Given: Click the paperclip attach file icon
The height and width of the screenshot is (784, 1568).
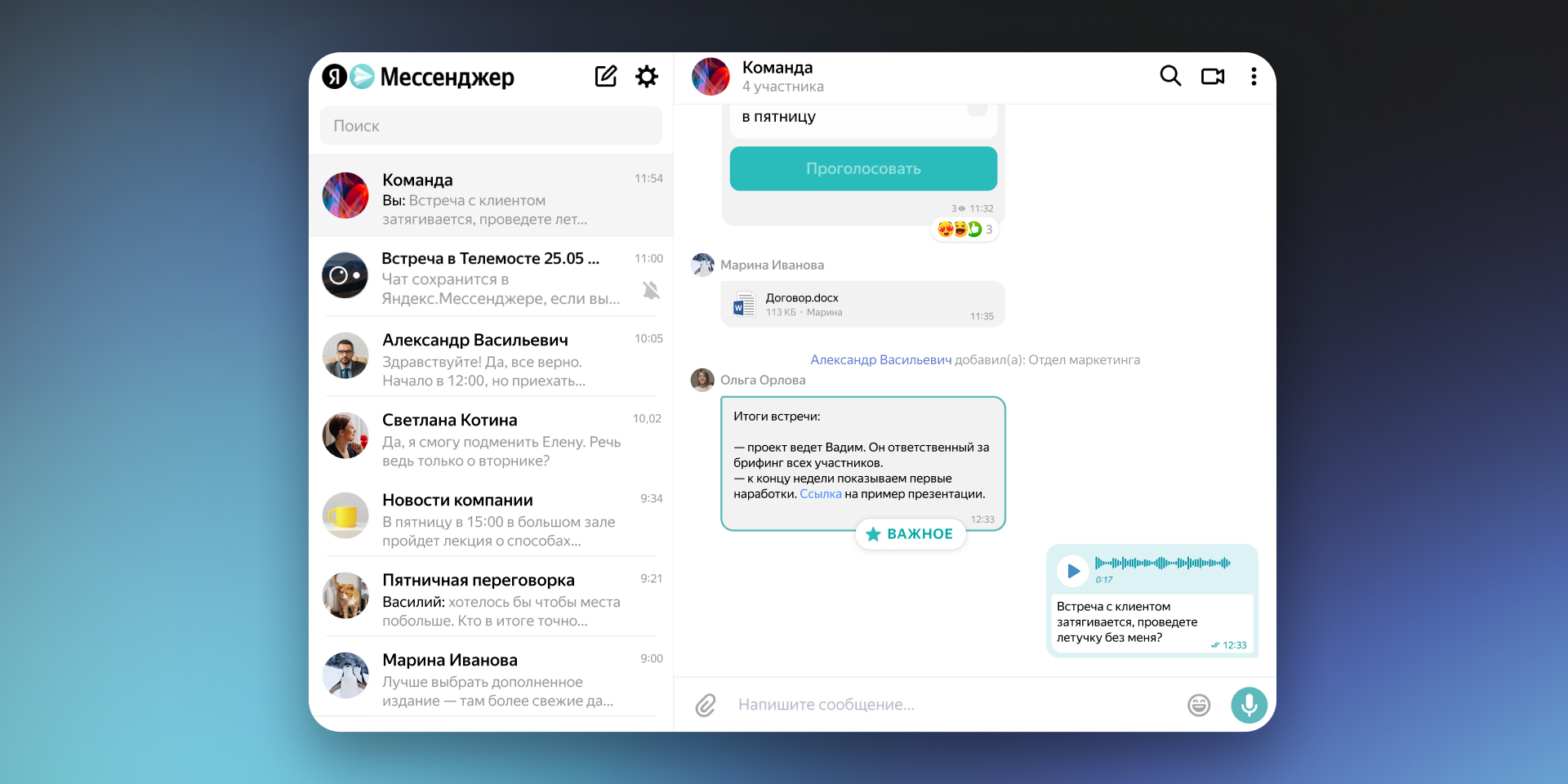Looking at the screenshot, I should coord(706,705).
